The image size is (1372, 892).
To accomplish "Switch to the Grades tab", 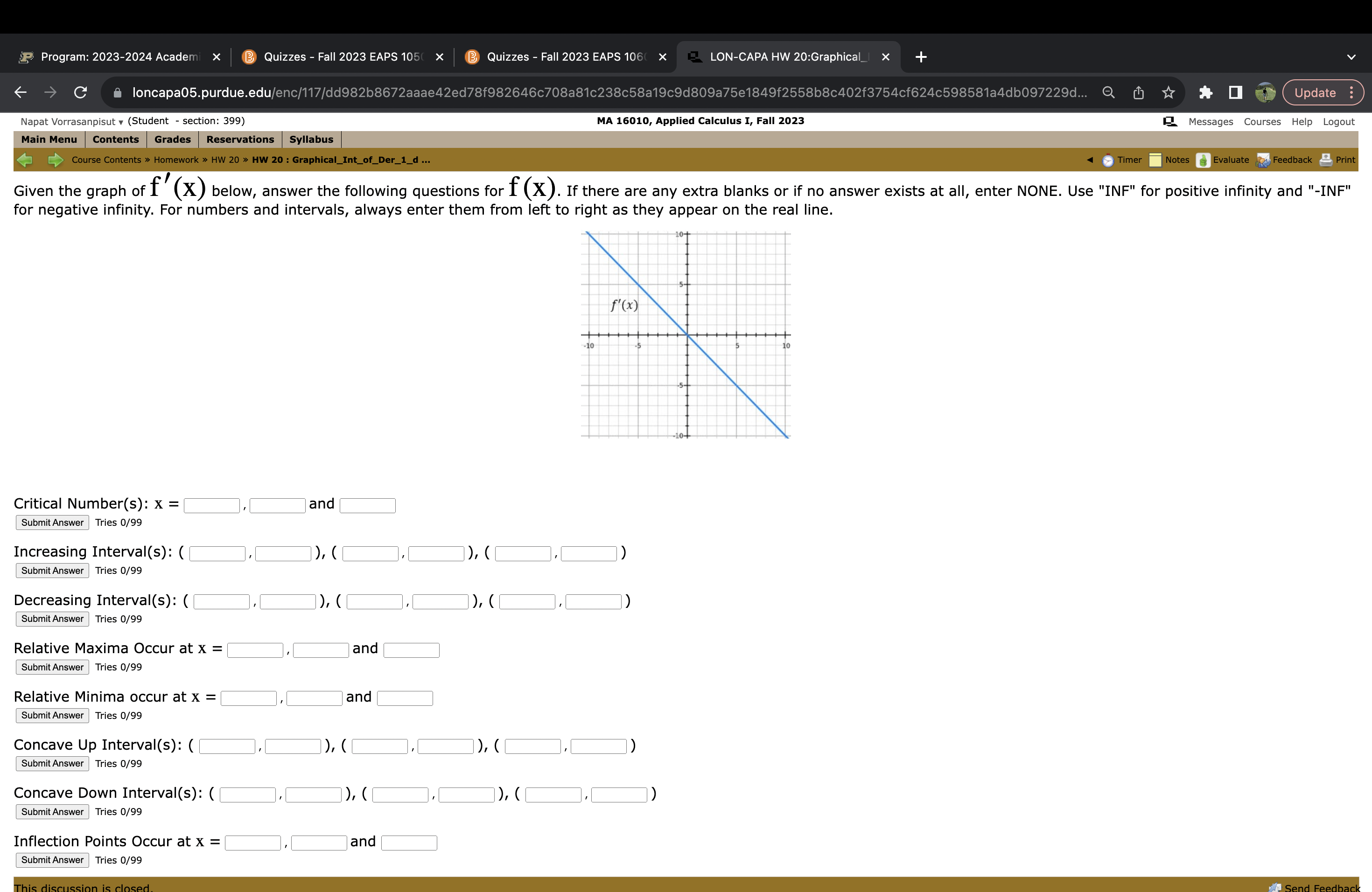I will click(172, 139).
